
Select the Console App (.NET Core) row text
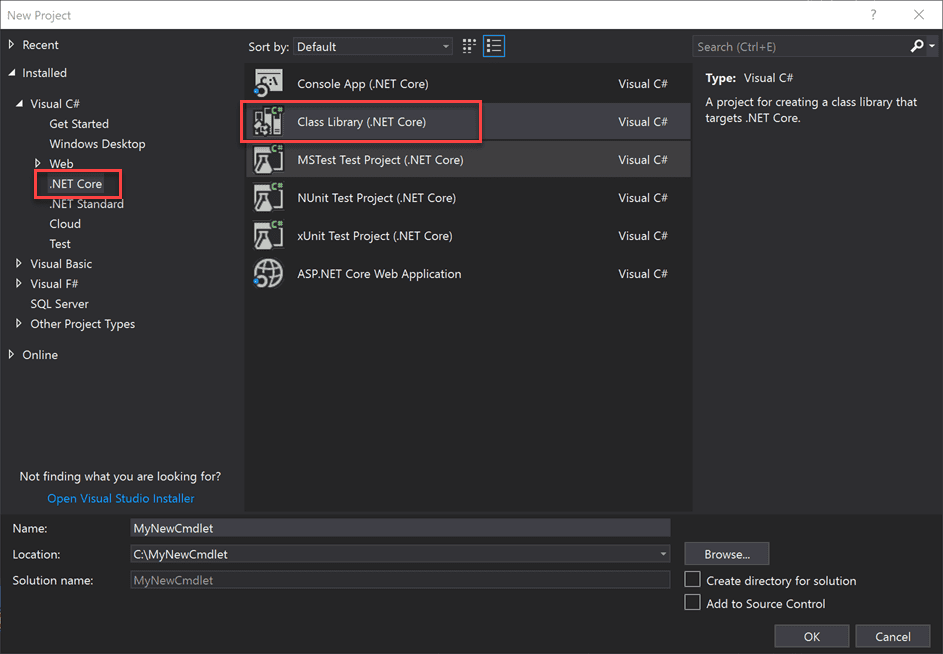click(363, 84)
